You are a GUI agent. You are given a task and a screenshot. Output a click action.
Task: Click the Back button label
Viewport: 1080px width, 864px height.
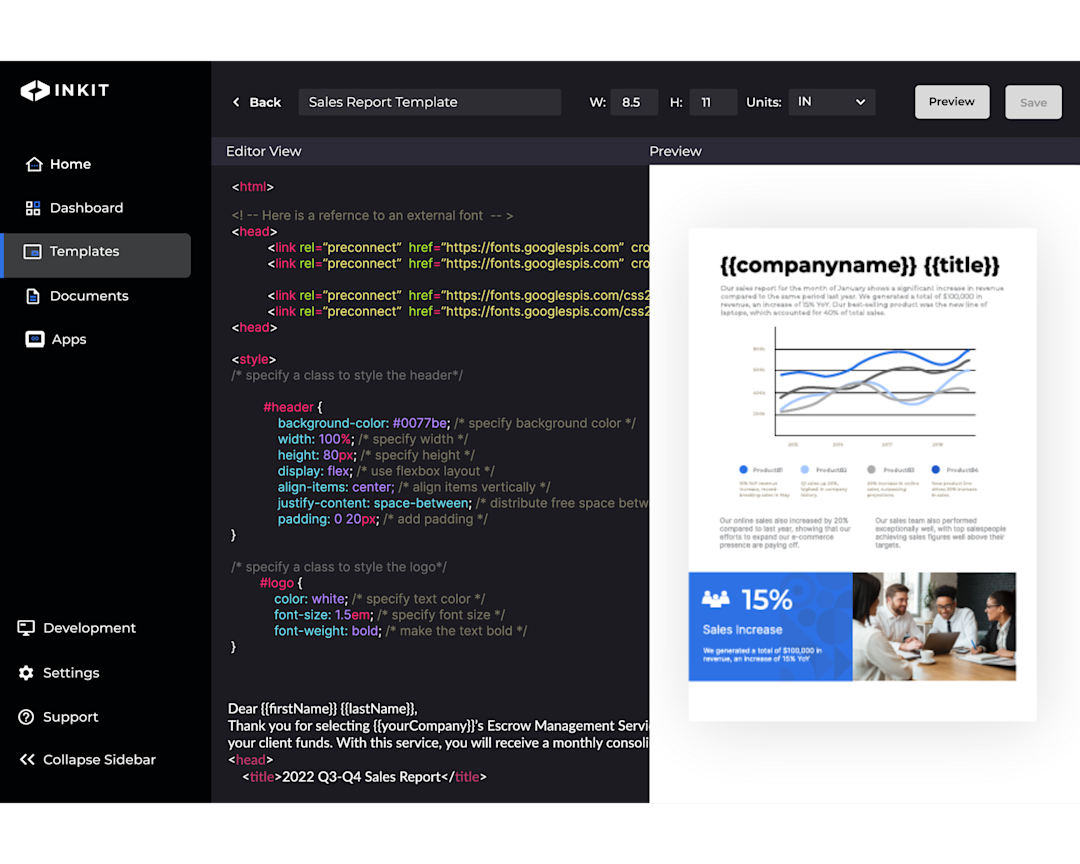point(265,102)
